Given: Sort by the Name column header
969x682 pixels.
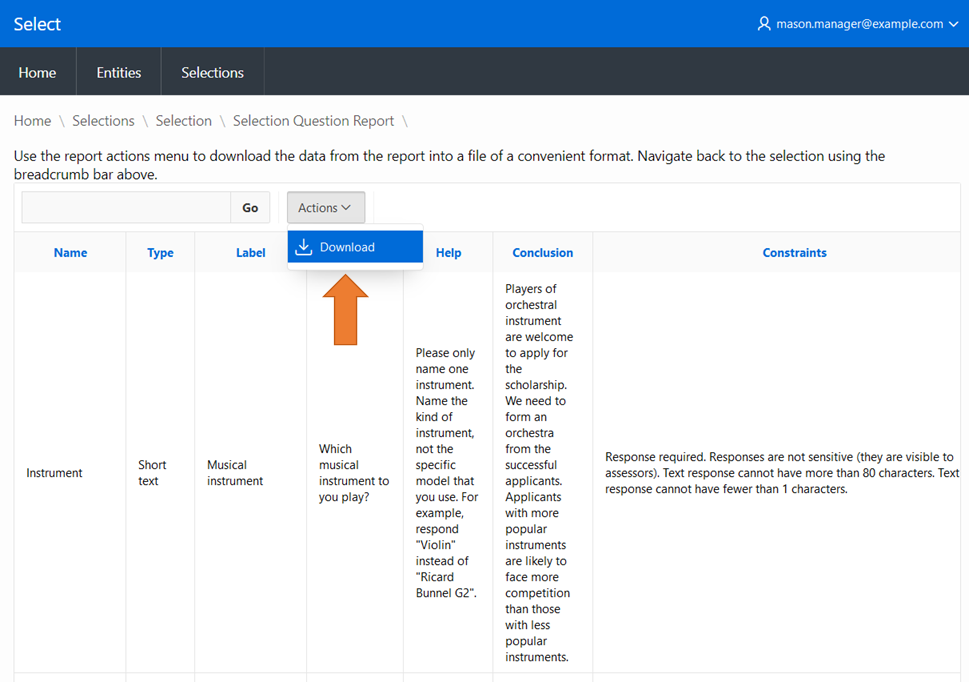Looking at the screenshot, I should [70, 253].
